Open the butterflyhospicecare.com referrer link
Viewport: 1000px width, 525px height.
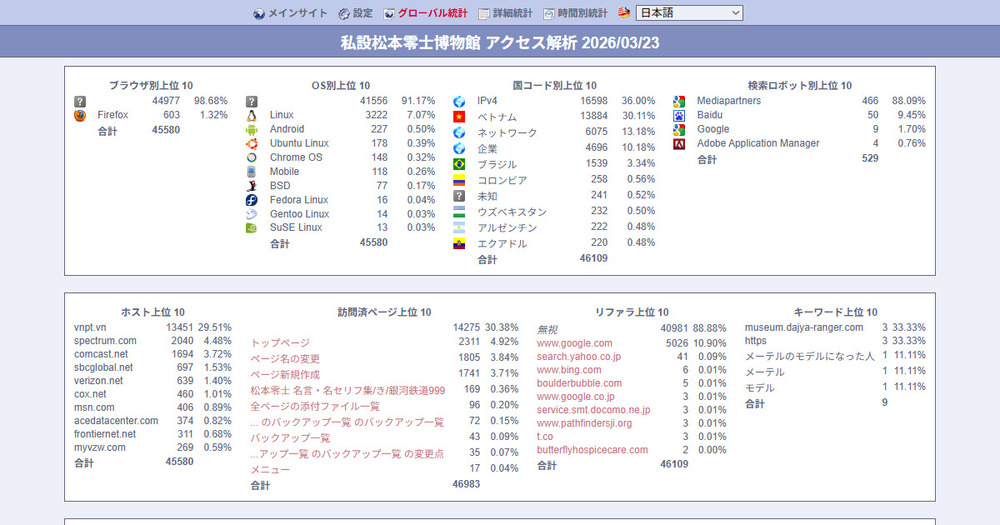[x=592, y=450]
